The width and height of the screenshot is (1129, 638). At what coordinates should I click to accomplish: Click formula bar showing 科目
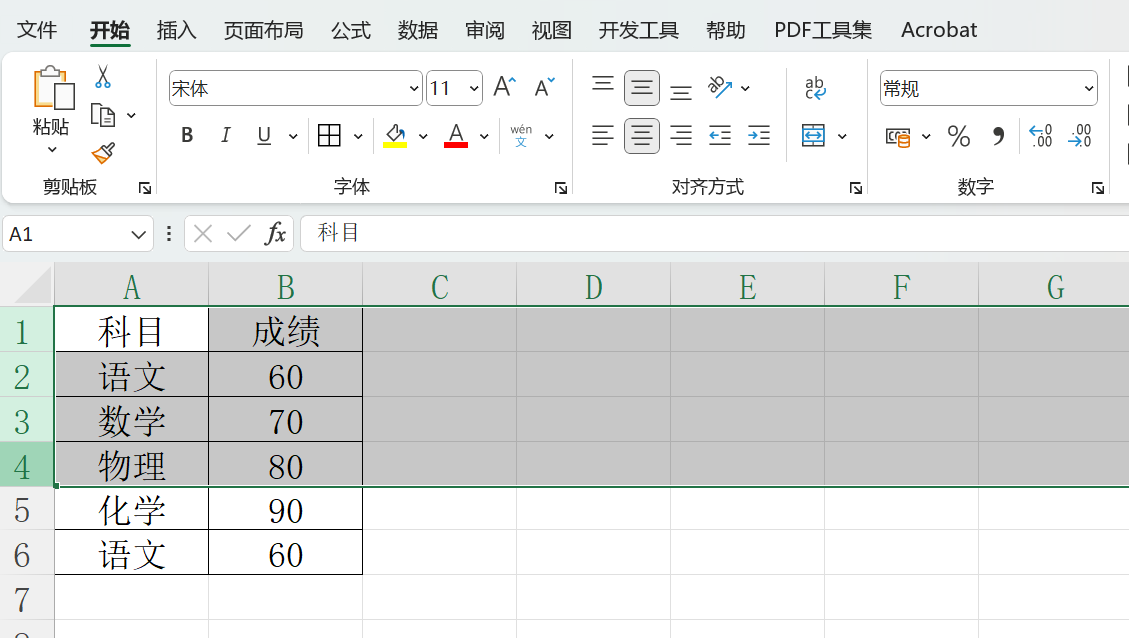coord(714,233)
